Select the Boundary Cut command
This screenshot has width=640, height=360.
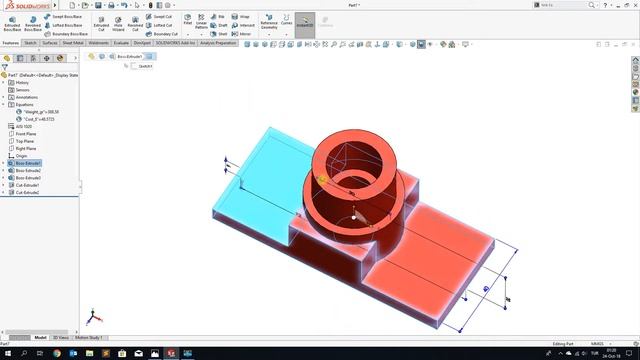pos(162,34)
